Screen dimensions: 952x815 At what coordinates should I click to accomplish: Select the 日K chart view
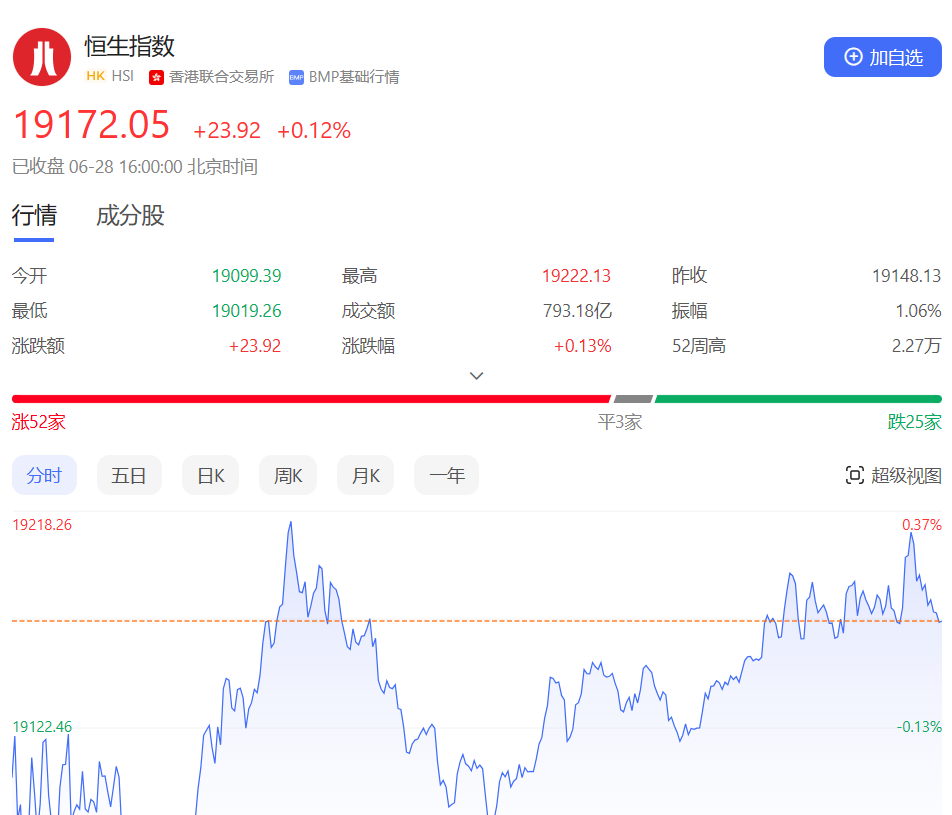tap(210, 475)
